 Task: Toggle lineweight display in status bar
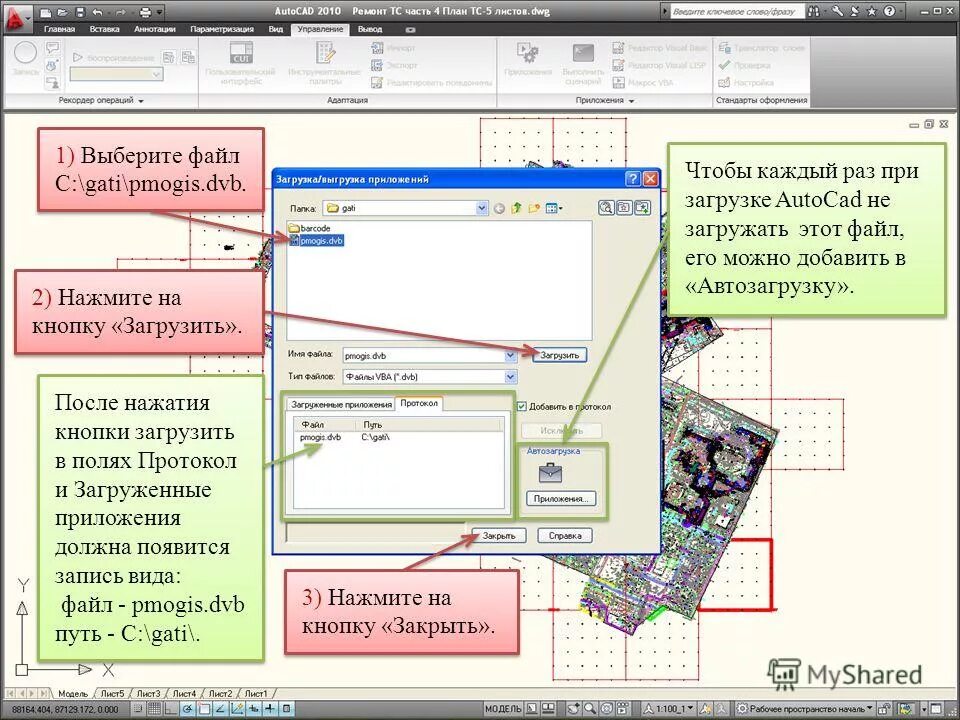[269, 709]
